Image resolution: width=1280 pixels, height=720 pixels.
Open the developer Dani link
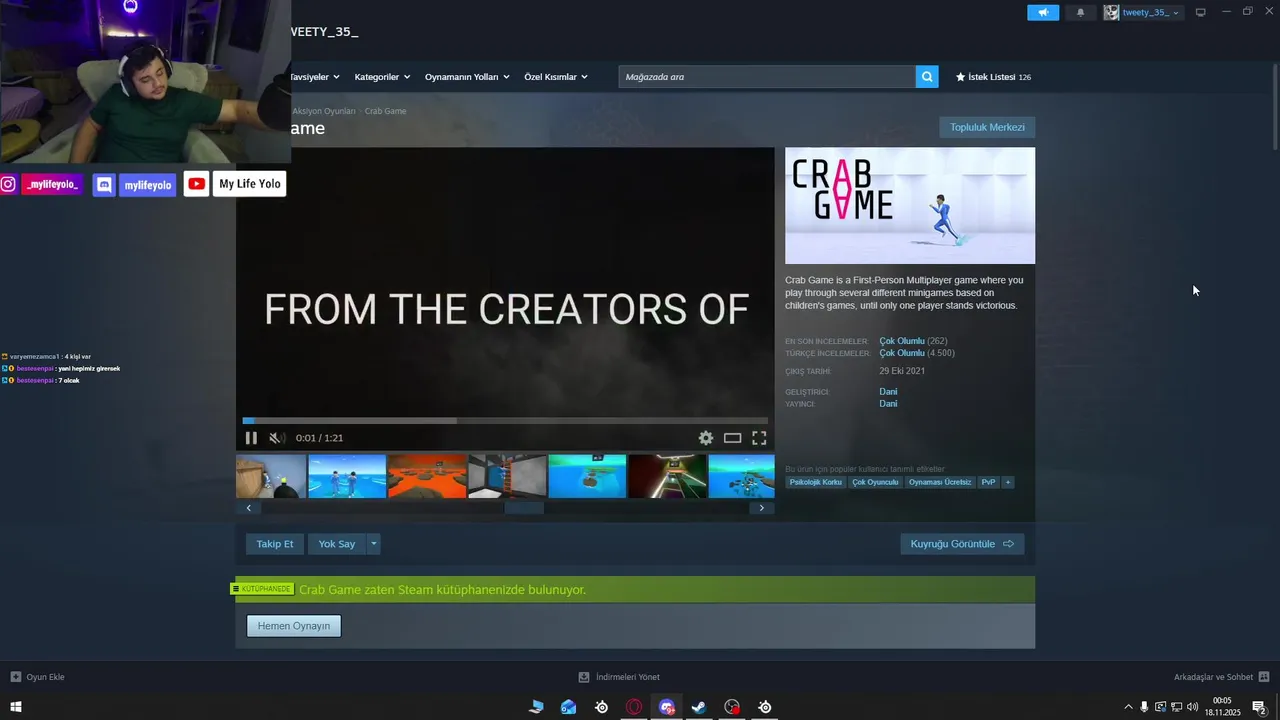pos(888,391)
